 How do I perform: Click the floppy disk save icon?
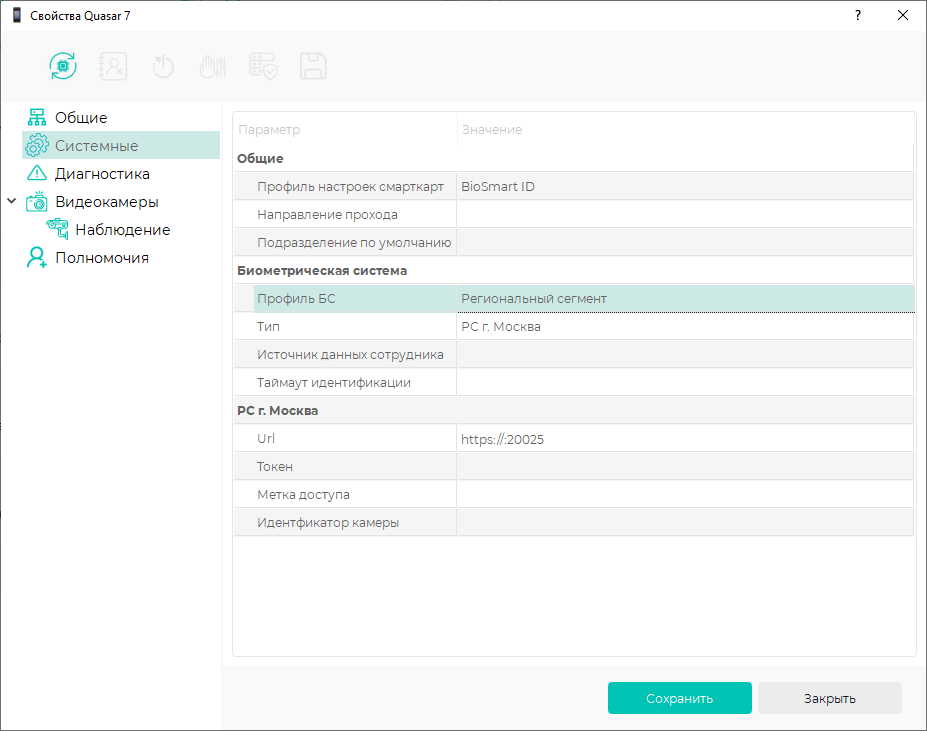click(x=313, y=66)
